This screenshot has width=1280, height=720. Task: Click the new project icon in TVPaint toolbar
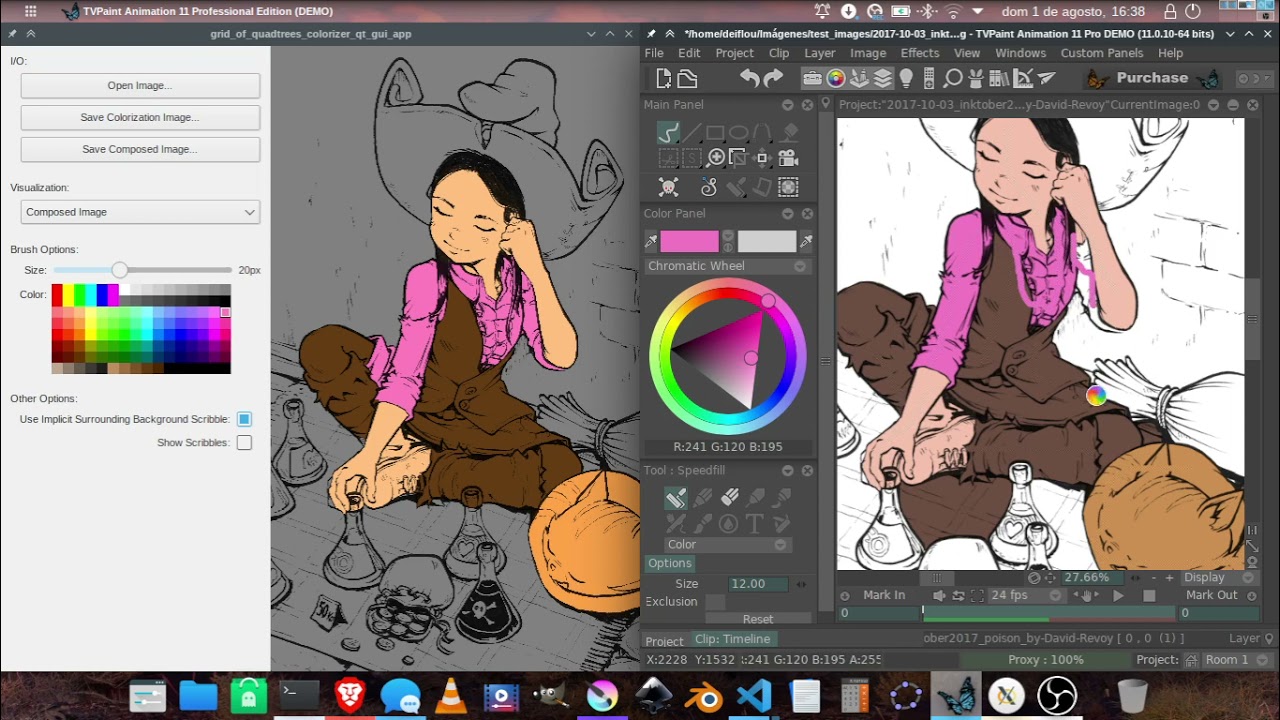pos(663,78)
